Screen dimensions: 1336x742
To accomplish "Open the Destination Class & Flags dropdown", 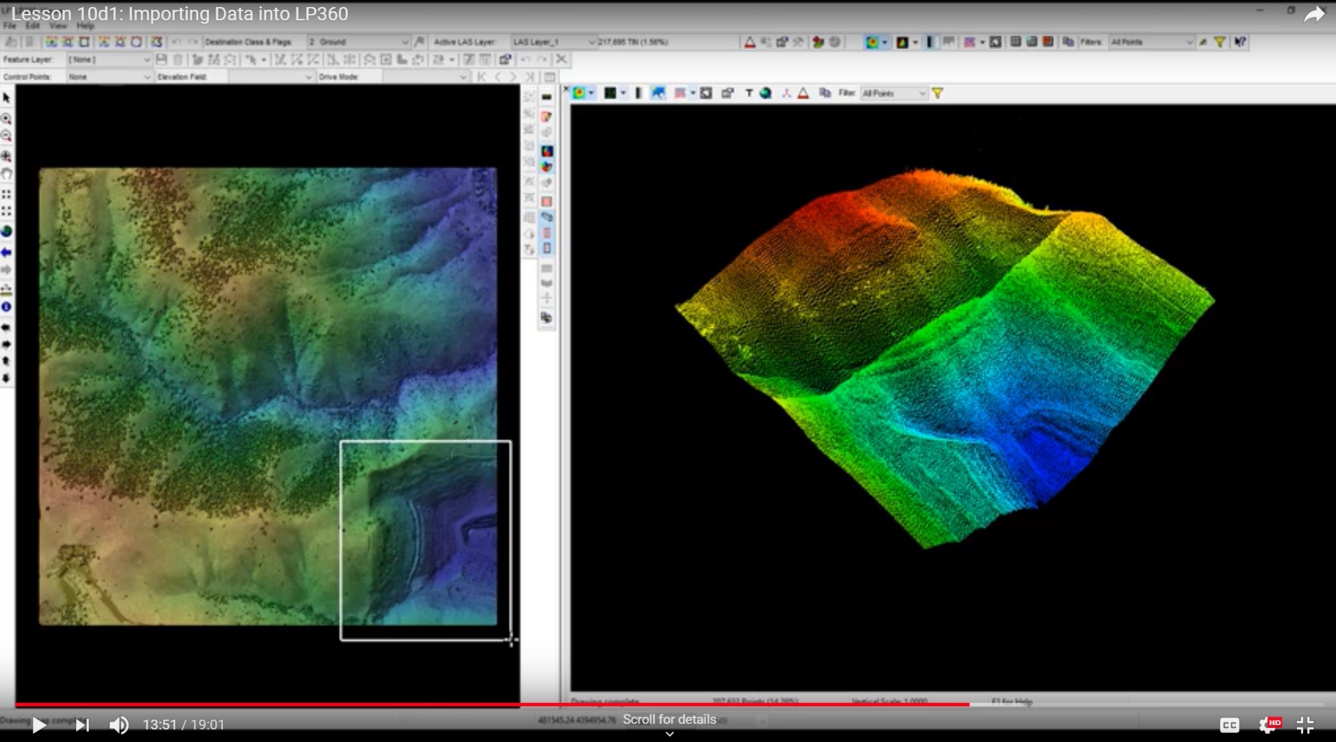I will pos(358,42).
